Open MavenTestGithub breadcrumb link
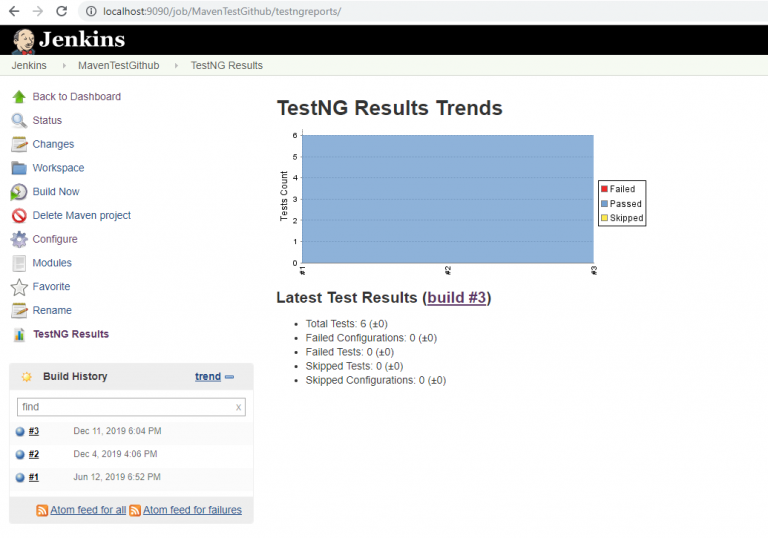This screenshot has width=768, height=538. [x=119, y=66]
